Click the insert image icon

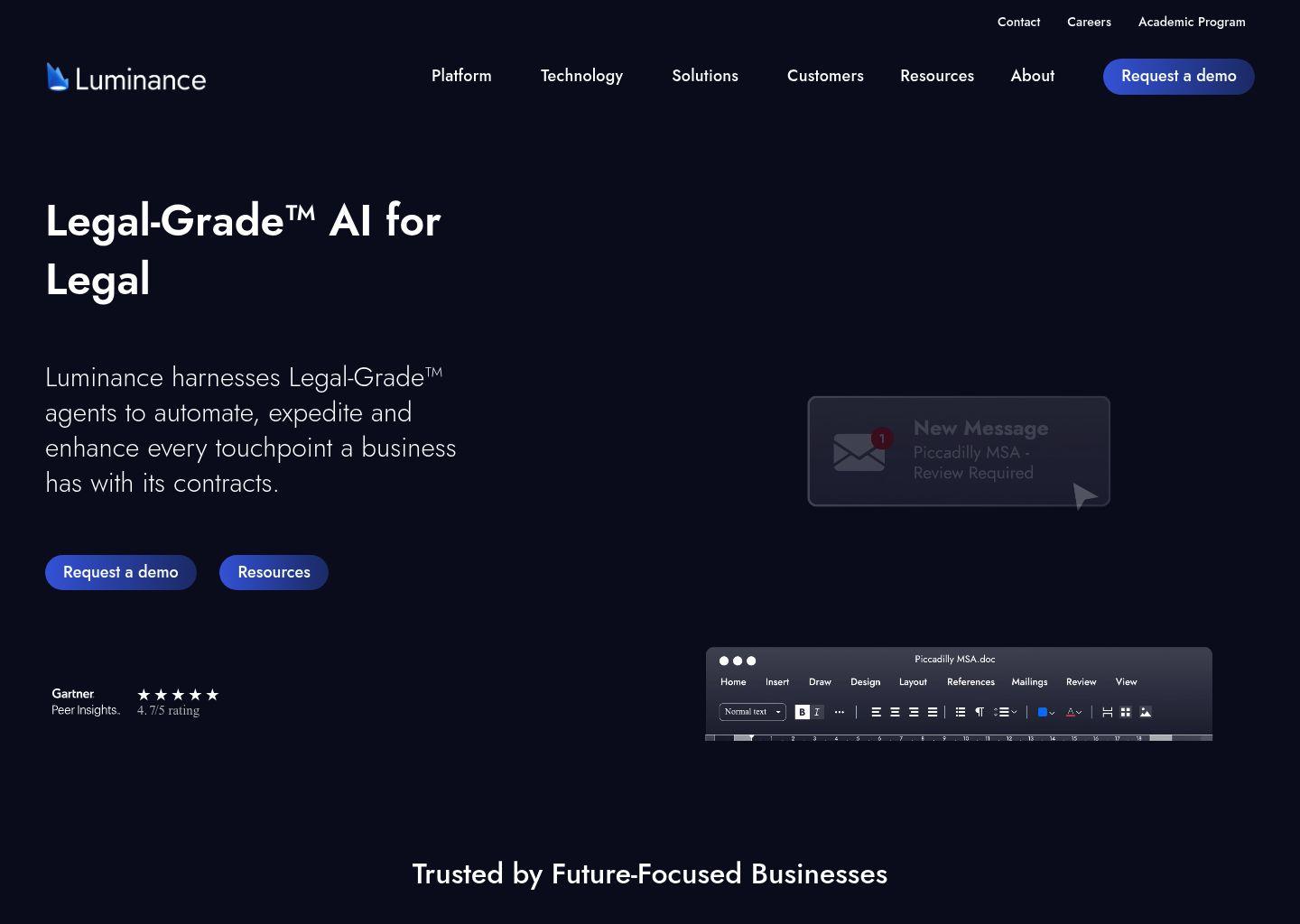pyautogui.click(x=1146, y=712)
